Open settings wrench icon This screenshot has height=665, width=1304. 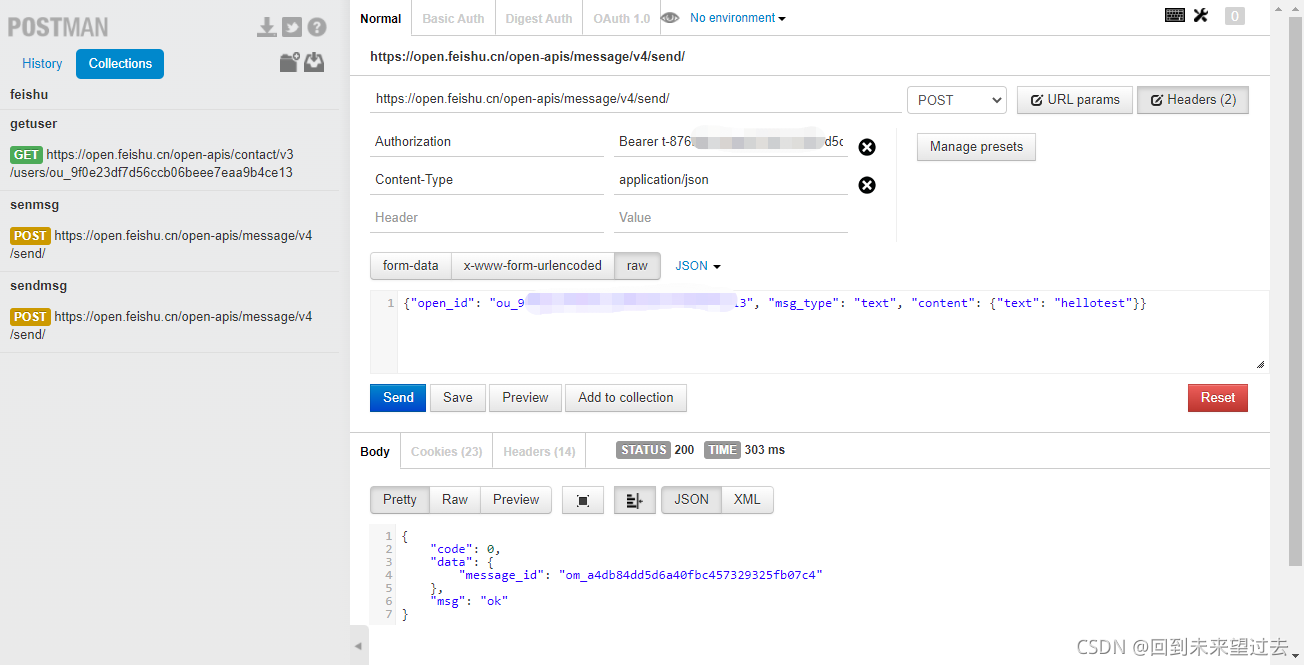(1201, 15)
